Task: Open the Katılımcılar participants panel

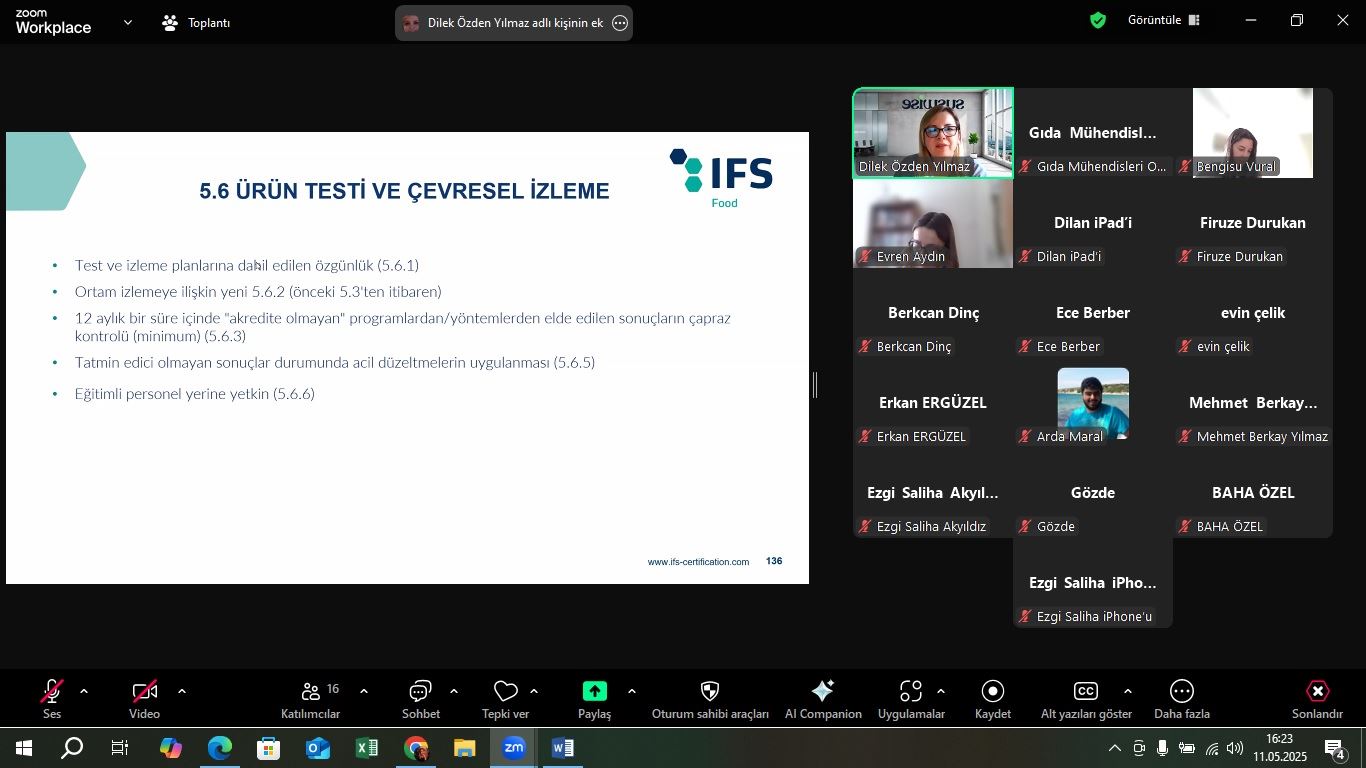Action: tap(311, 698)
